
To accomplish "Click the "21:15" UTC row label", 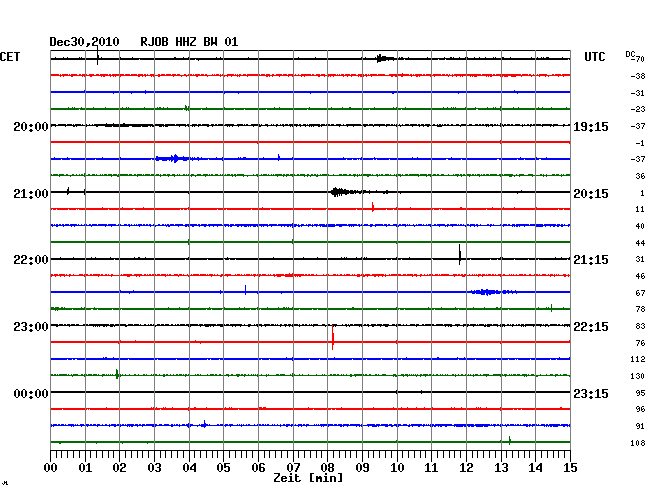I will [591, 260].
